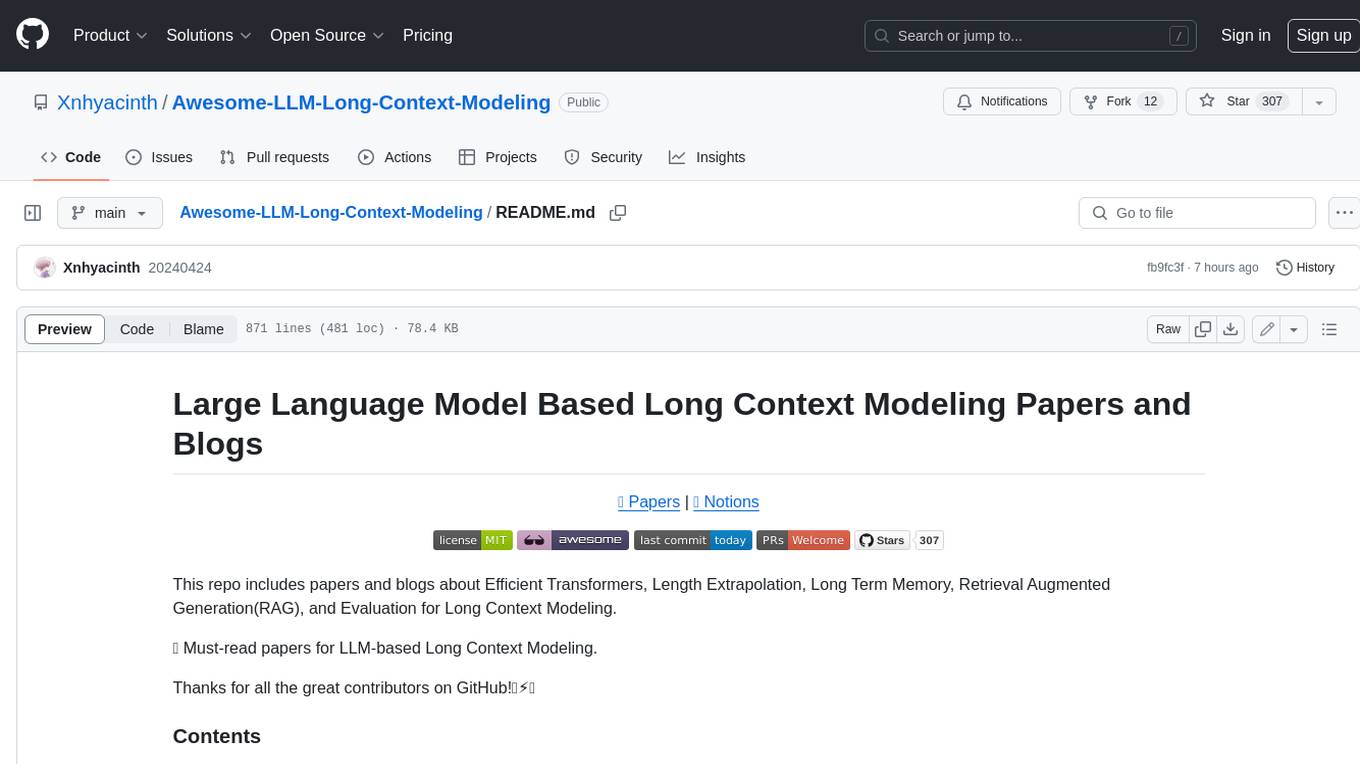
Task: Open the commit hash fb9fc3f
Action: click(x=1165, y=267)
